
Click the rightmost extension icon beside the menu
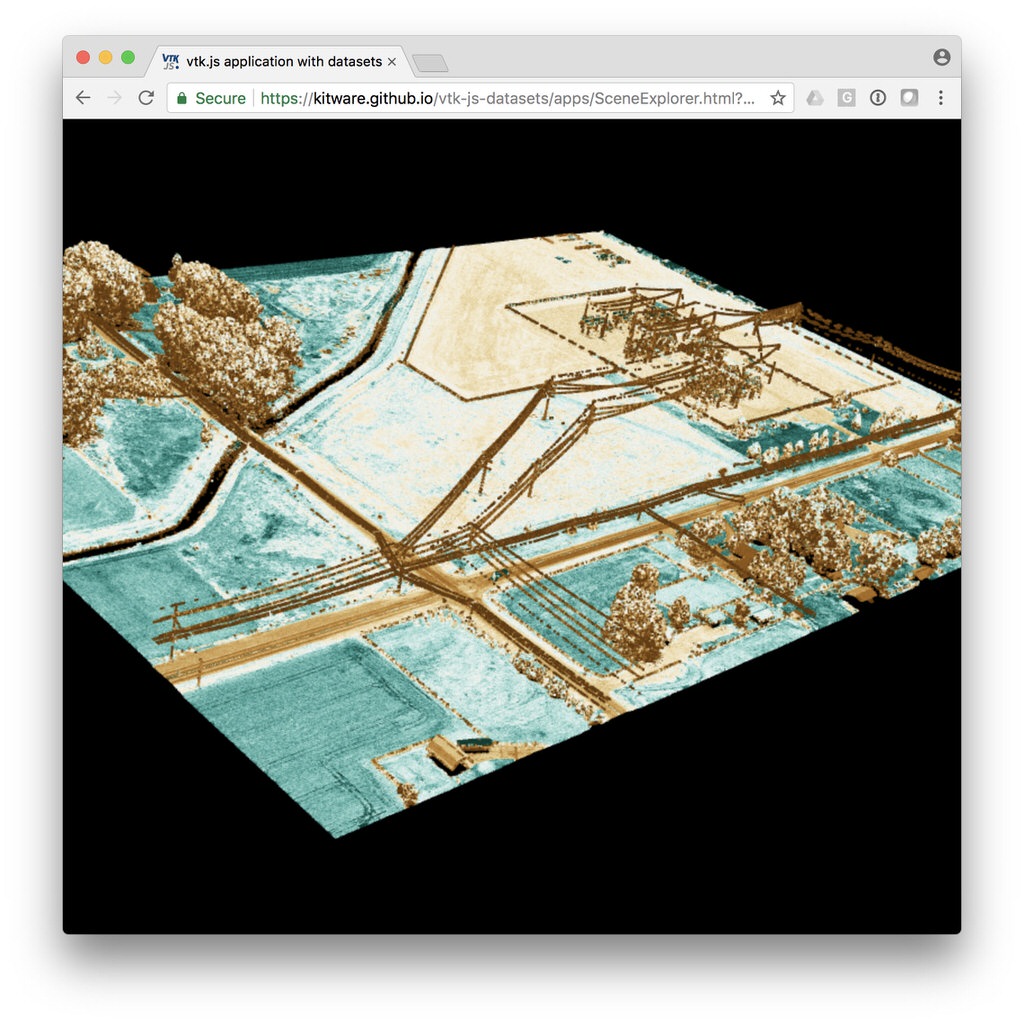(x=908, y=97)
